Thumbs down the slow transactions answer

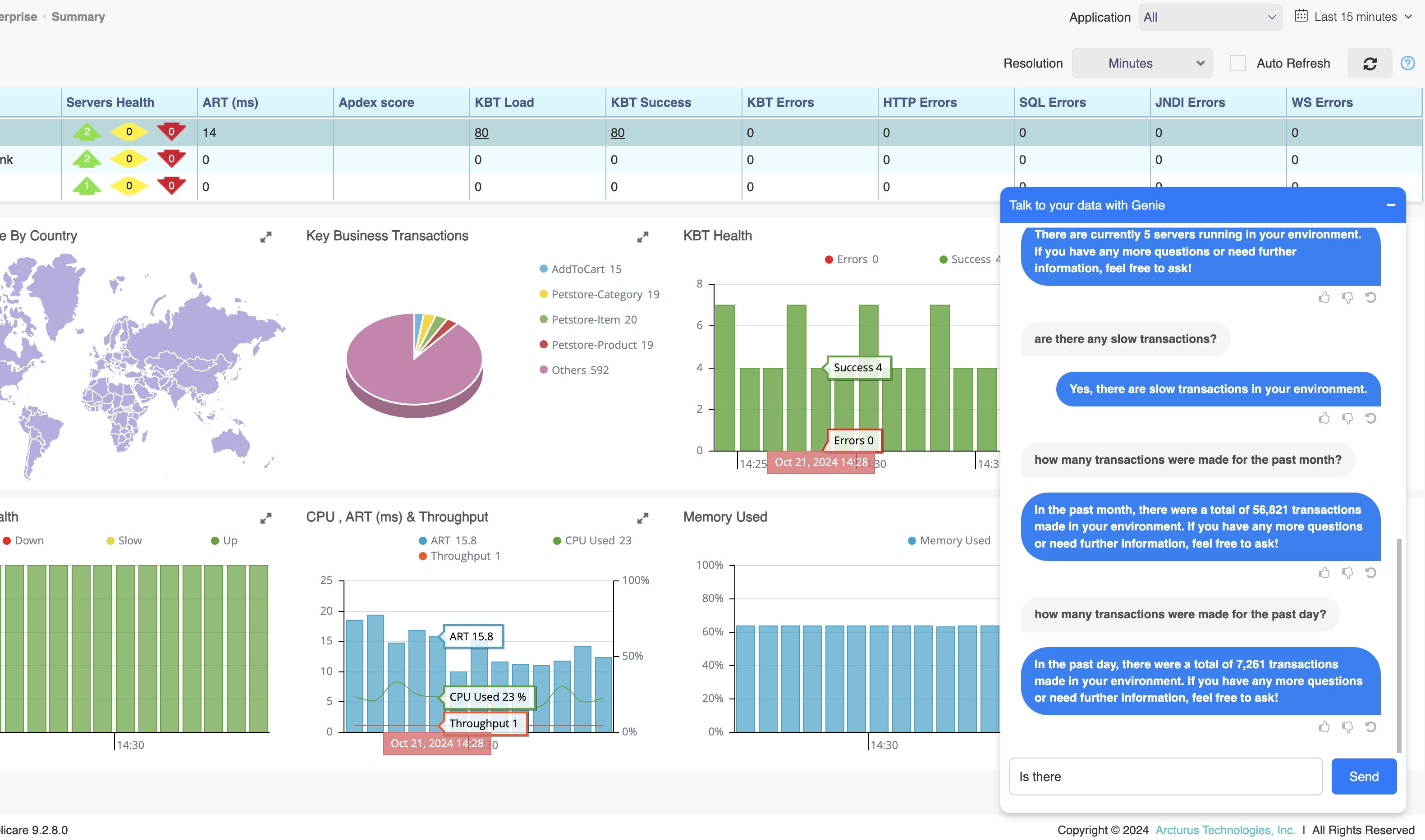pyautogui.click(x=1347, y=418)
